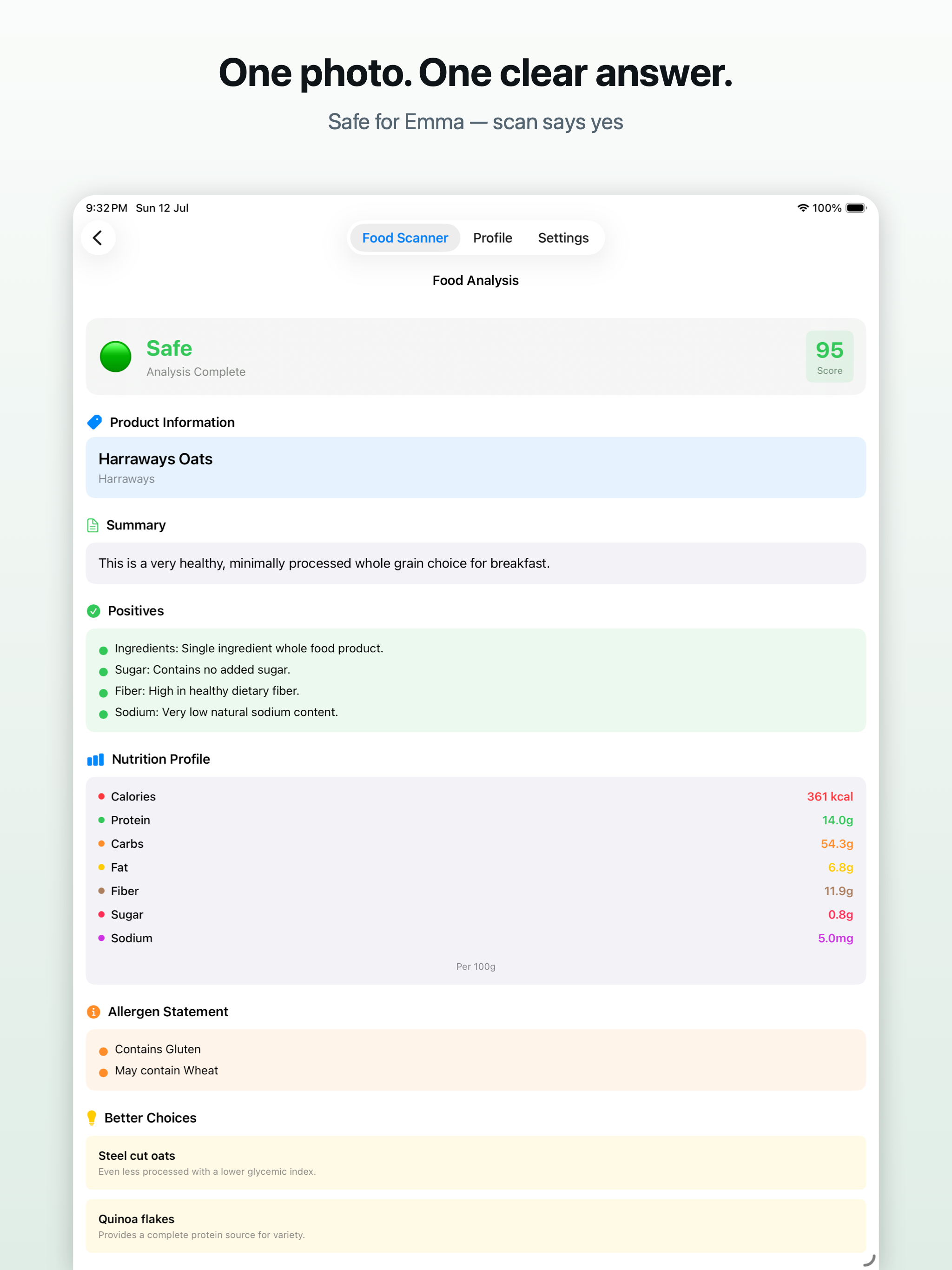The image size is (952, 1270).
Task: Click the Summary document icon
Action: (93, 525)
